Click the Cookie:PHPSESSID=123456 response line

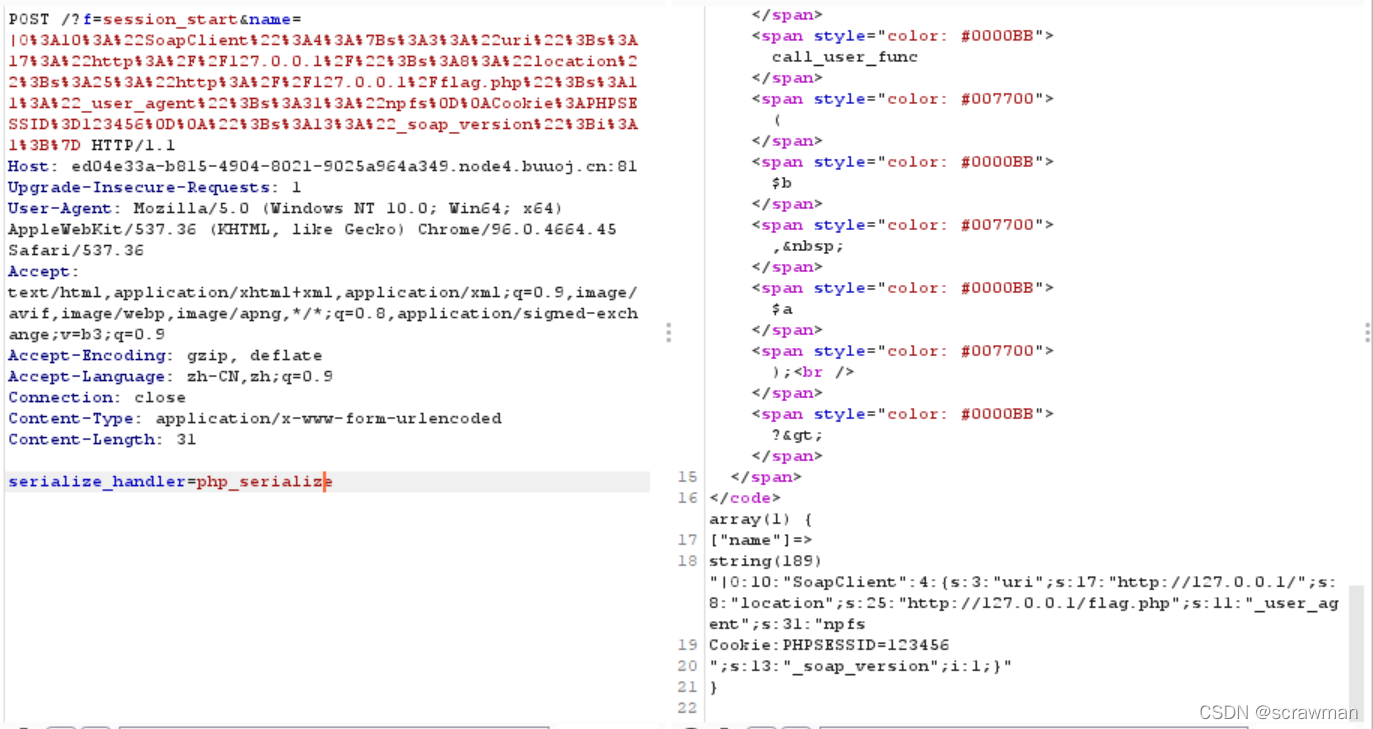point(829,644)
